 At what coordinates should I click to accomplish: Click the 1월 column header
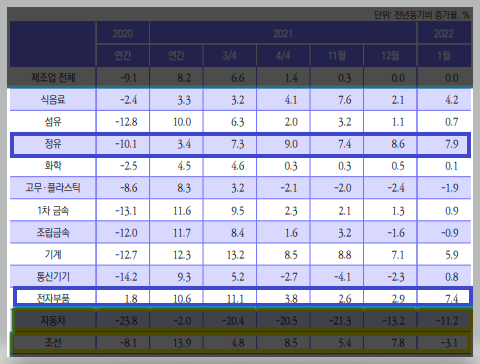click(444, 55)
